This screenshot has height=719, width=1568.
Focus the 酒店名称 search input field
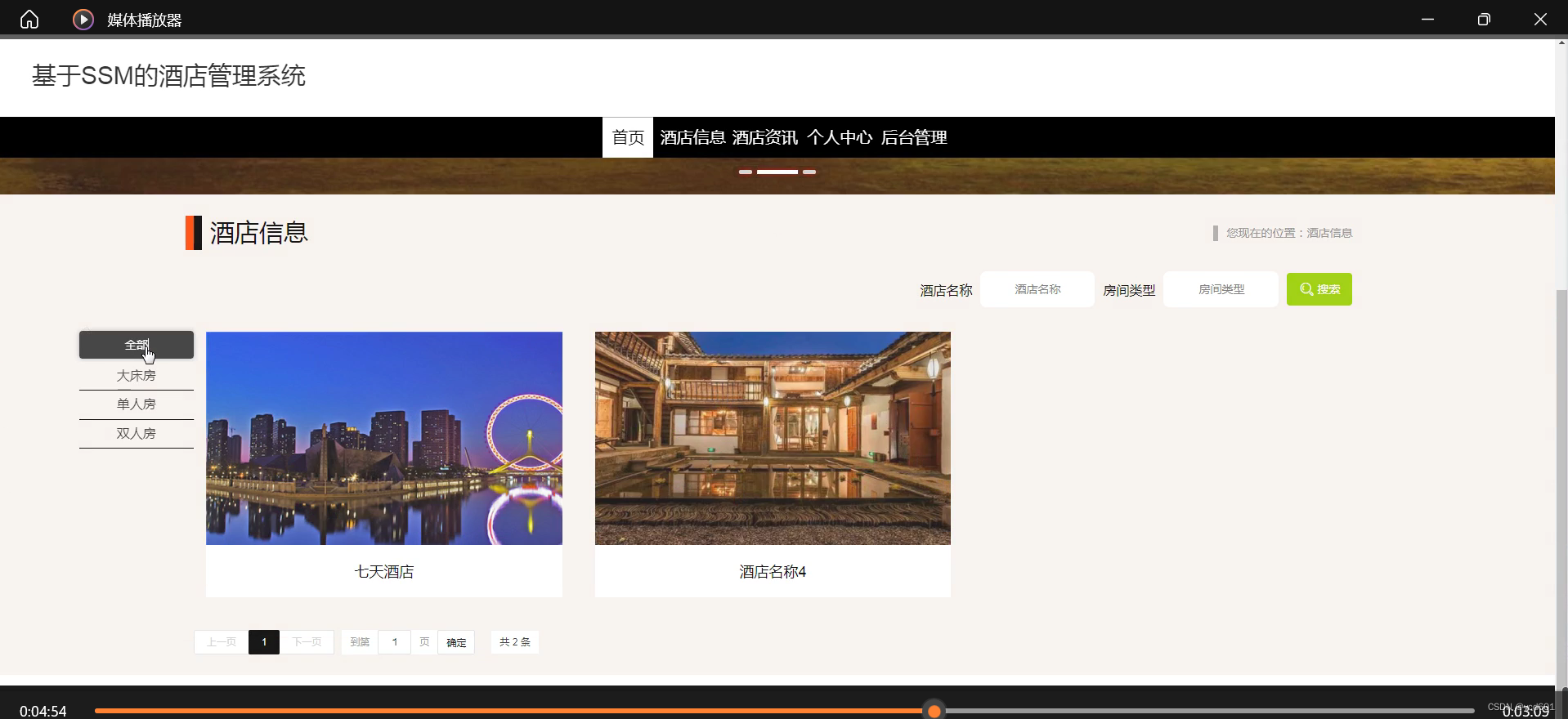click(1037, 289)
